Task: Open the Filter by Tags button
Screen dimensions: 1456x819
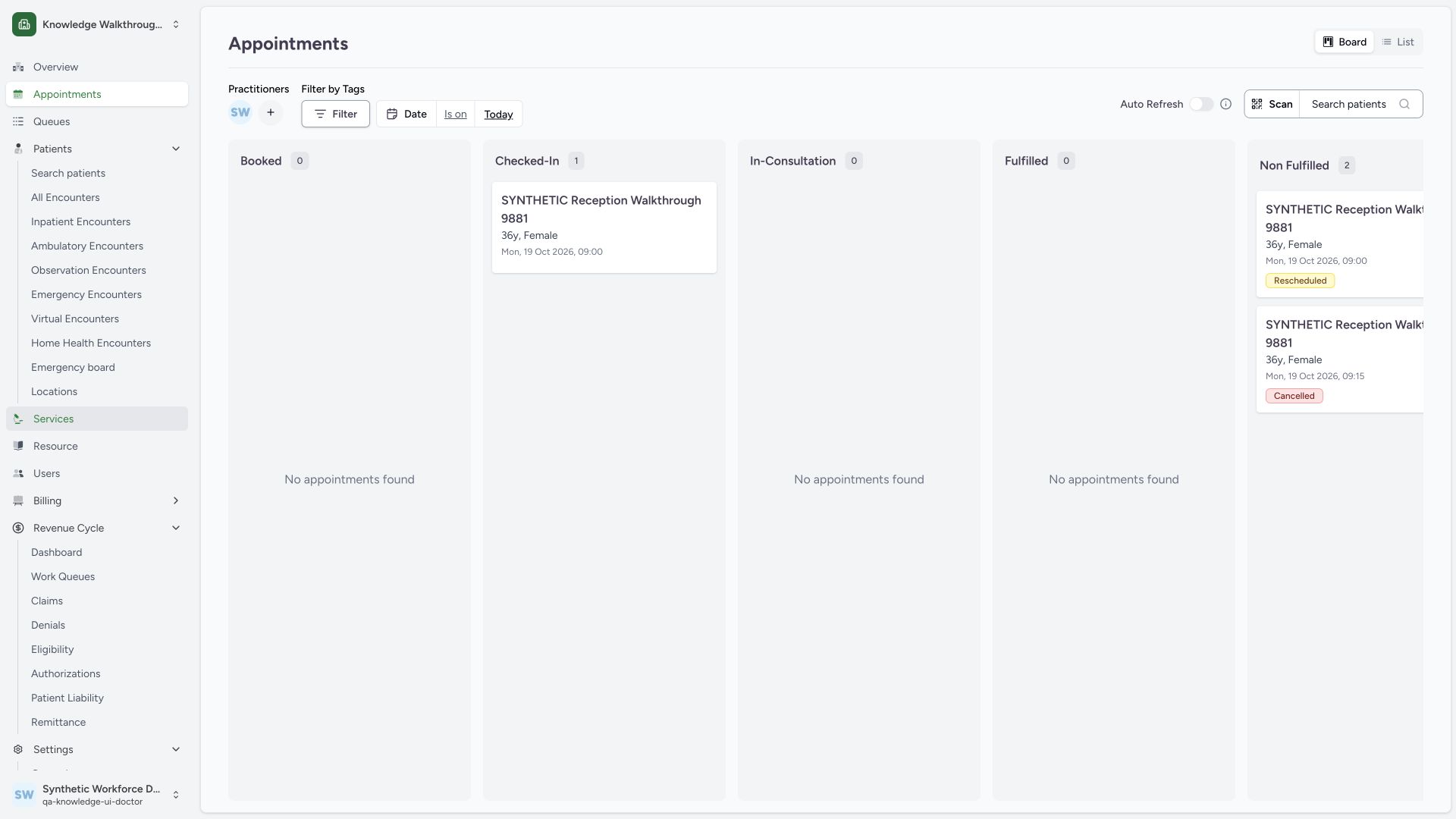Action: [335, 114]
